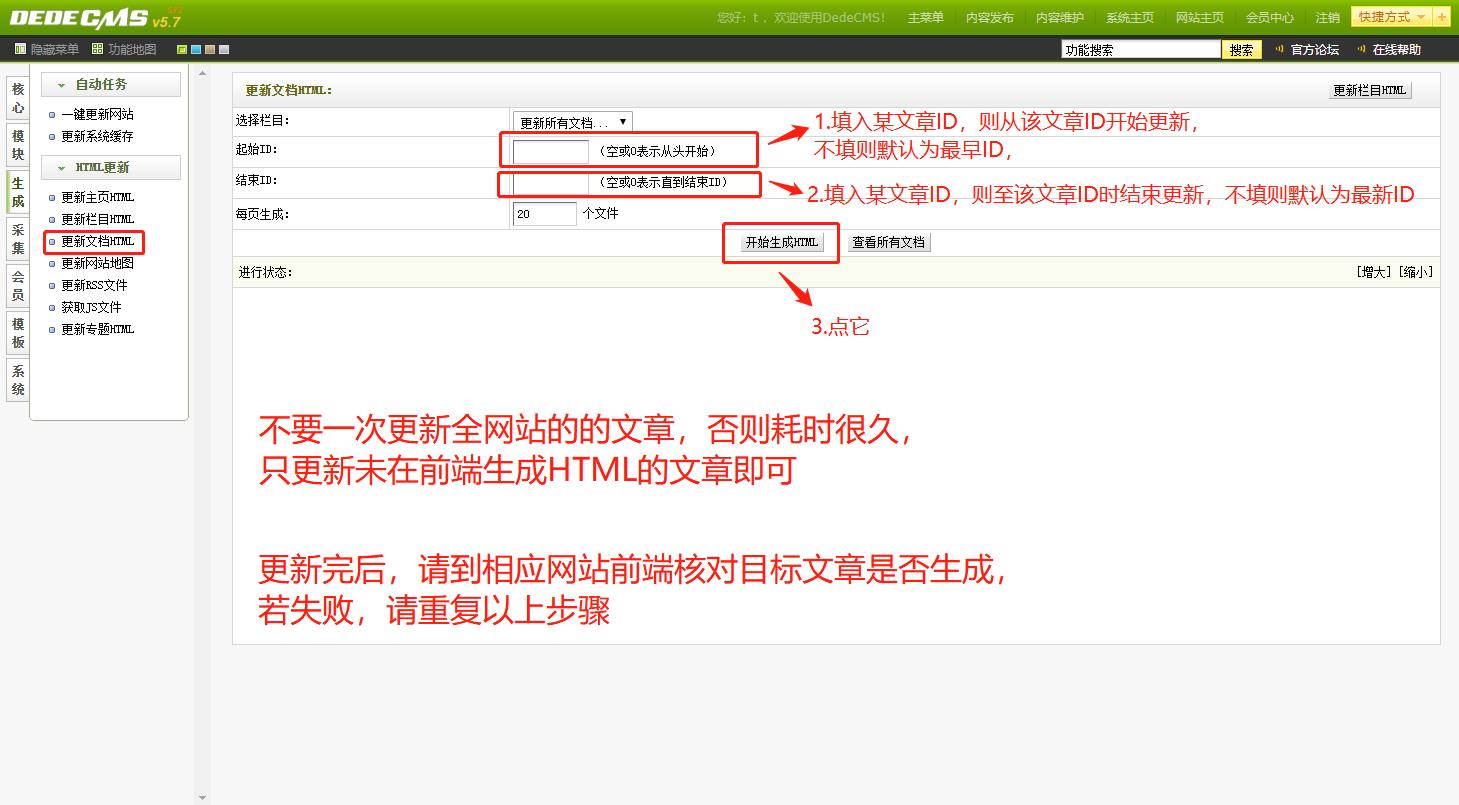The width and height of the screenshot is (1459, 805).
Task: Click the 更新栏目HTML button at top right
Action: (1370, 90)
